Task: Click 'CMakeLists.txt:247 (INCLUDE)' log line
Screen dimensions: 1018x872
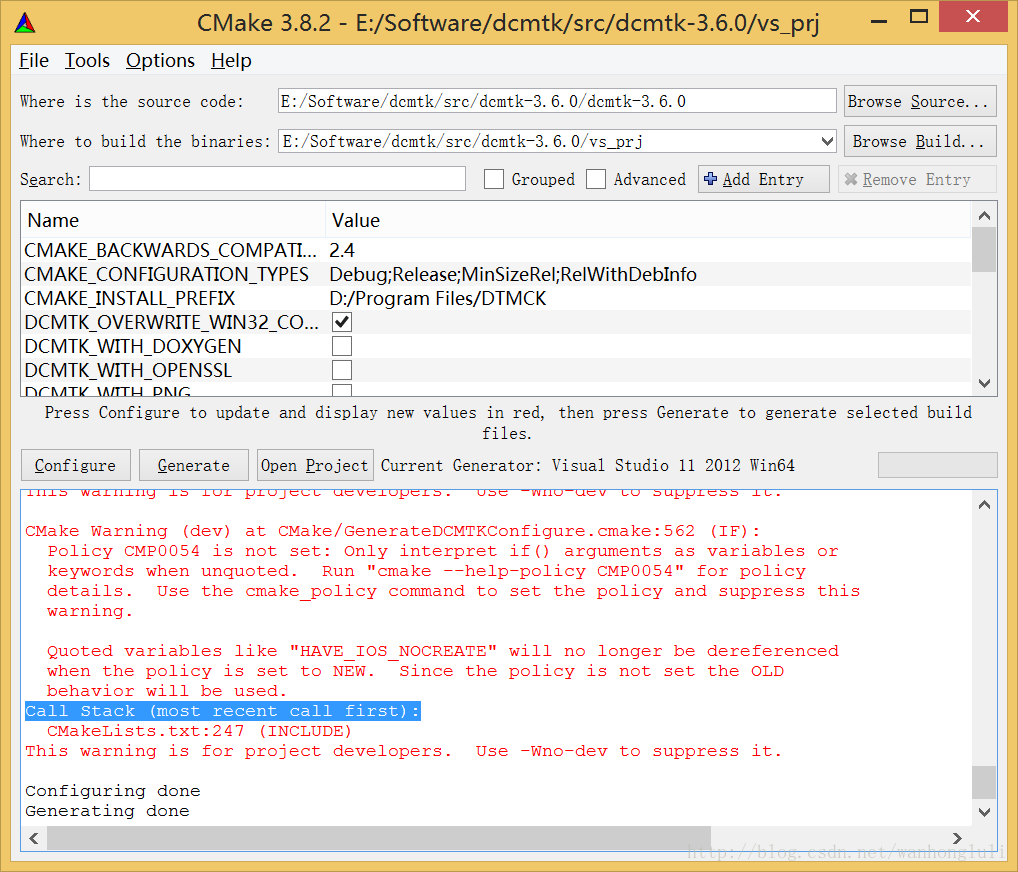Action: (x=199, y=731)
